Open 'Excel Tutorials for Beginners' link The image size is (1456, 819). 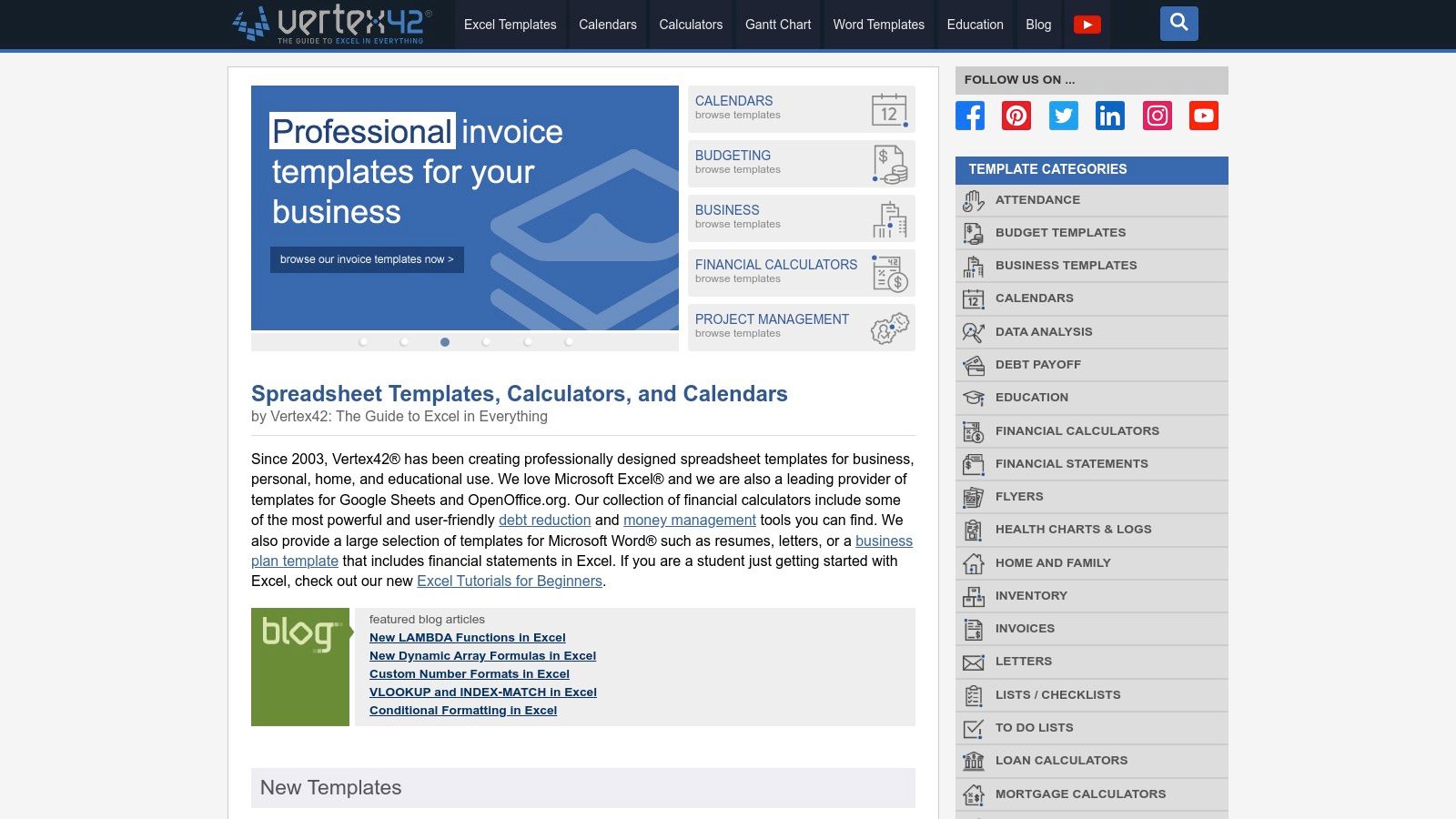tap(510, 581)
